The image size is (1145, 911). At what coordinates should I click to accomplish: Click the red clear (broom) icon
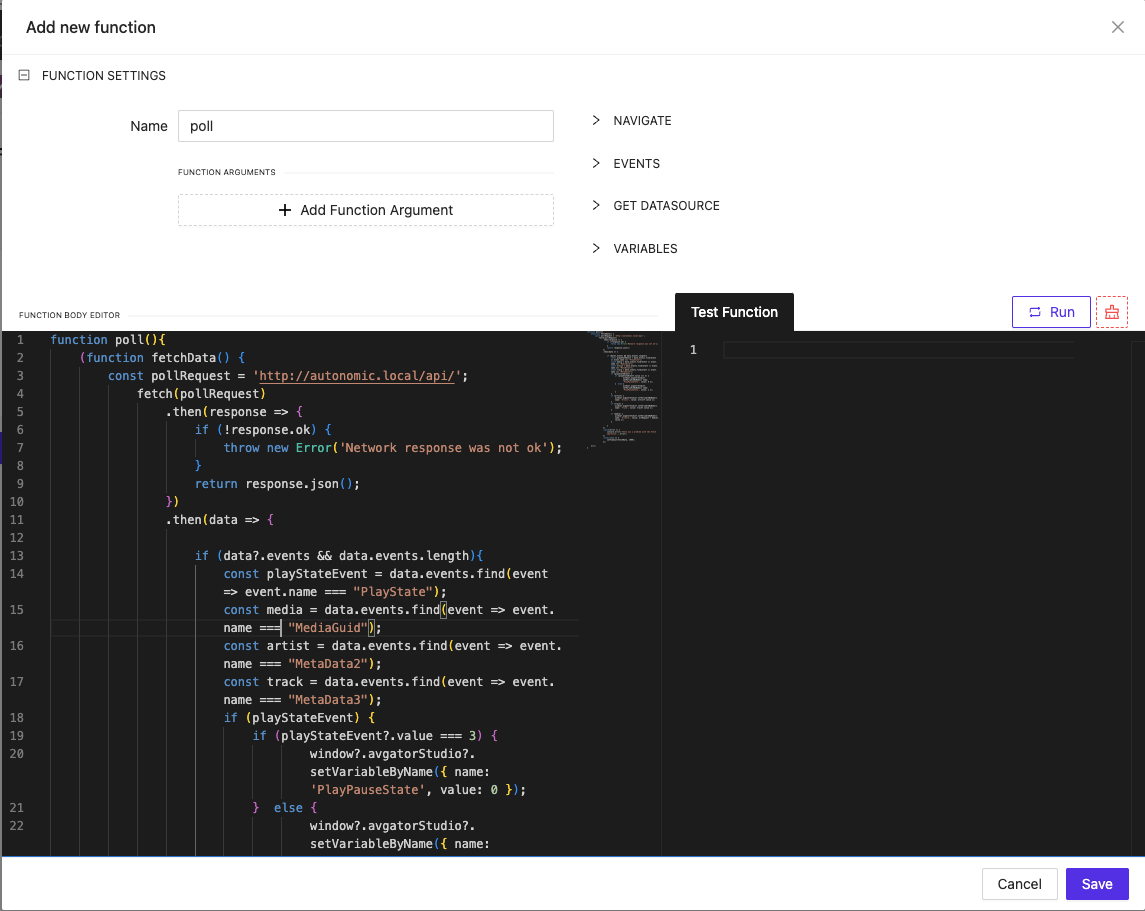[1111, 312]
